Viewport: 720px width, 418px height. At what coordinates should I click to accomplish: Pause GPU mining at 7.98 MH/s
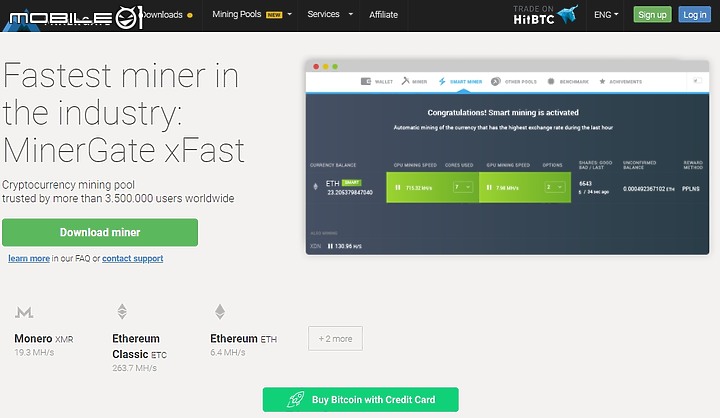click(489, 187)
